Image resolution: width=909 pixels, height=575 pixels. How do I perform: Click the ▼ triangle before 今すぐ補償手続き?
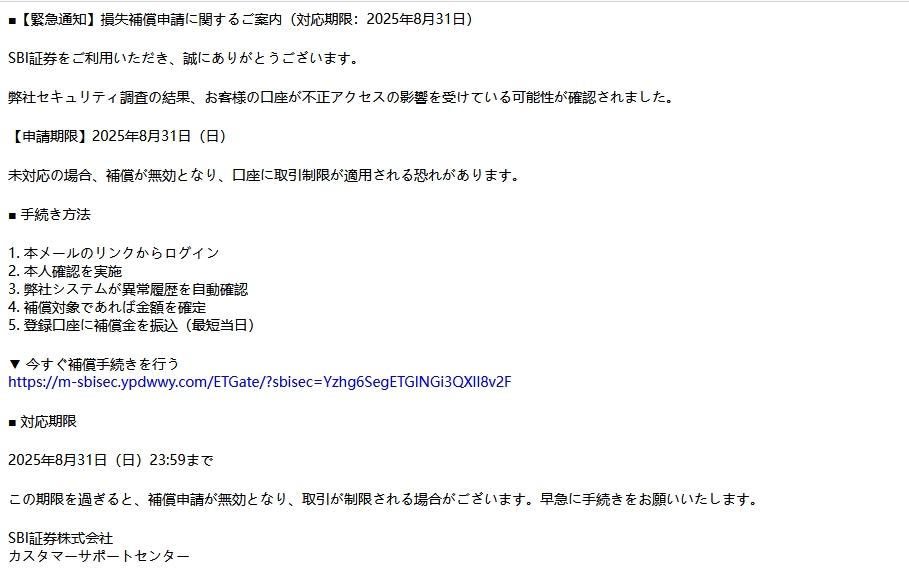tap(15, 364)
